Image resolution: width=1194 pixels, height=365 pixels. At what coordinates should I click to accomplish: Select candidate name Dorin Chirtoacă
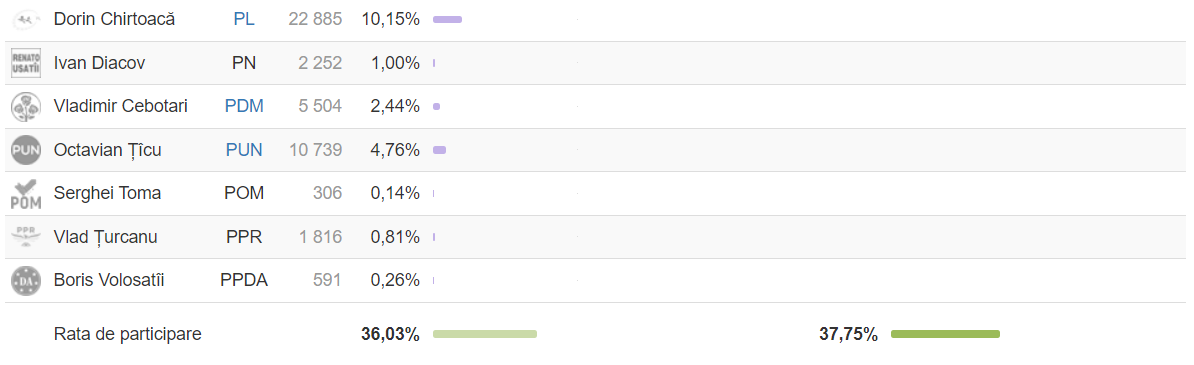click(114, 19)
